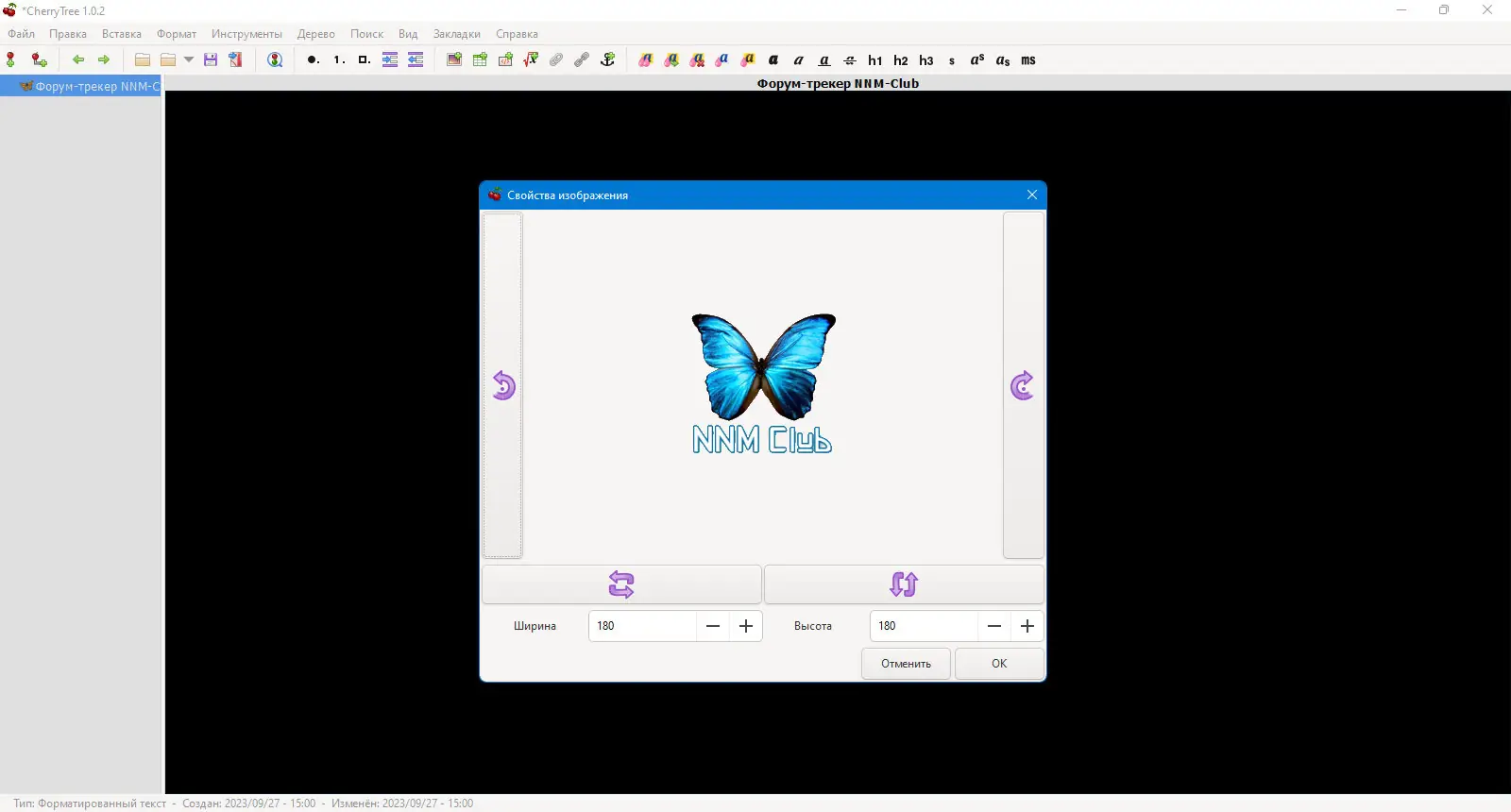Open the Дерево menu
This screenshot has width=1511, height=812.
pyautogui.click(x=316, y=34)
